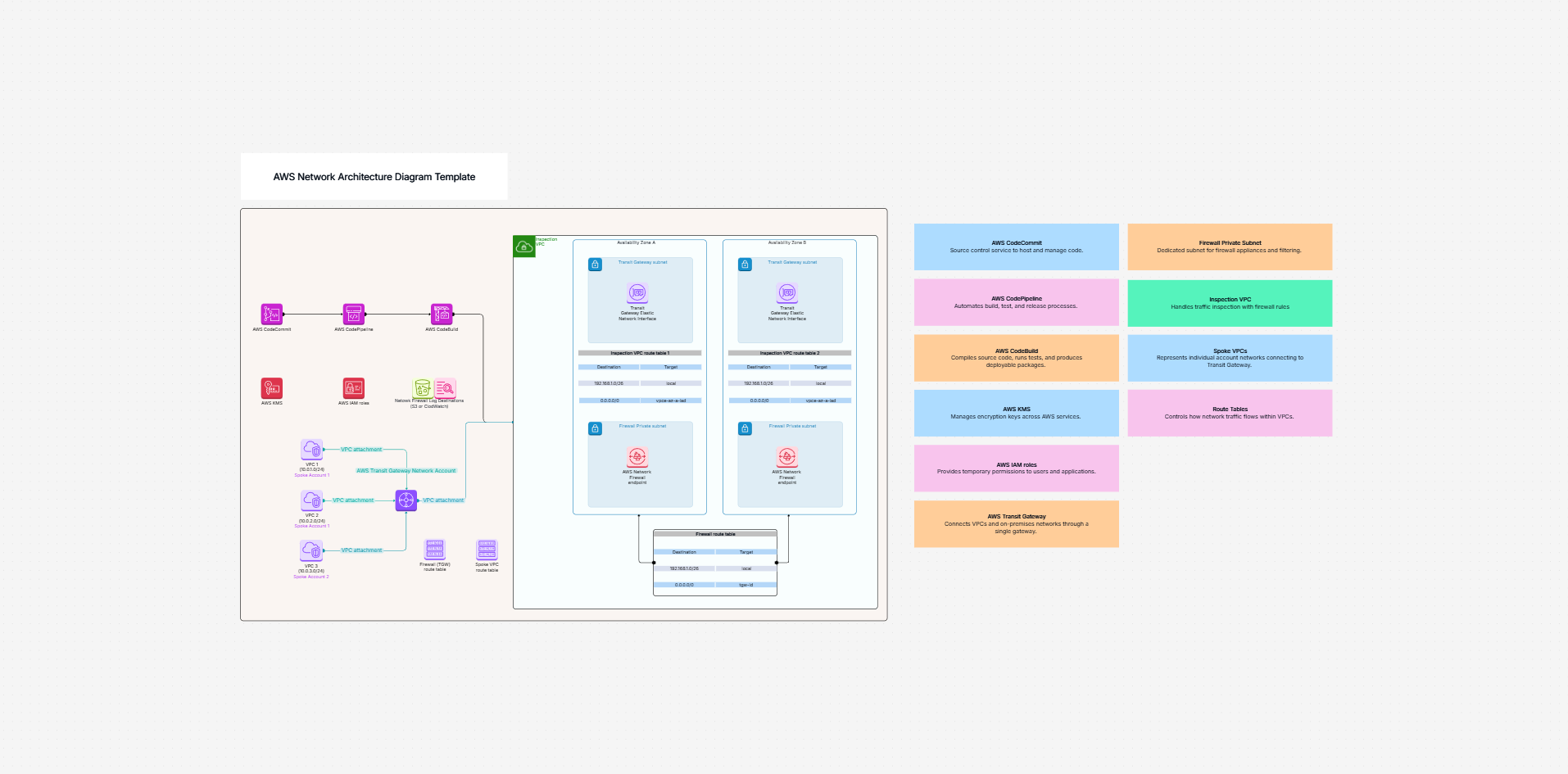Select the VPC 2 cloud icon
Viewport: 1568px width, 774px height.
312,500
